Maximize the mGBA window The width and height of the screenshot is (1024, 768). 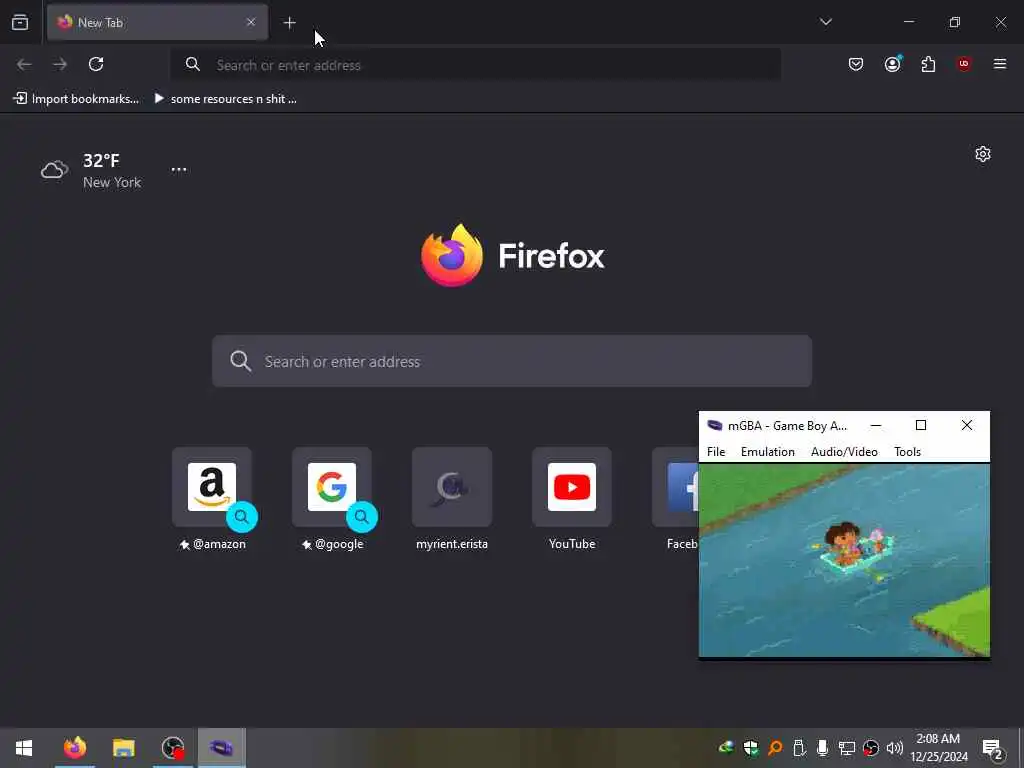[x=921, y=425]
